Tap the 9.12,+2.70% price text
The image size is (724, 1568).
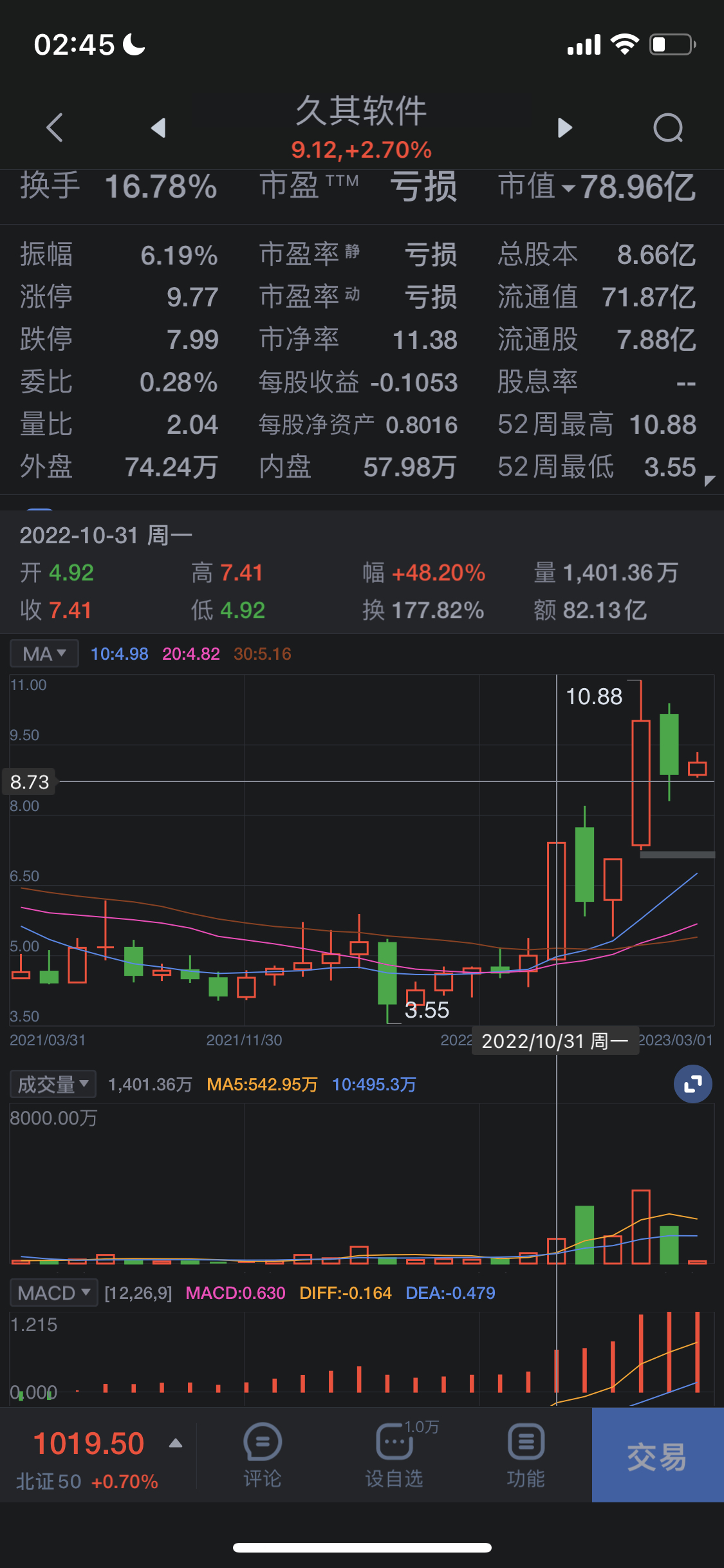tap(361, 150)
